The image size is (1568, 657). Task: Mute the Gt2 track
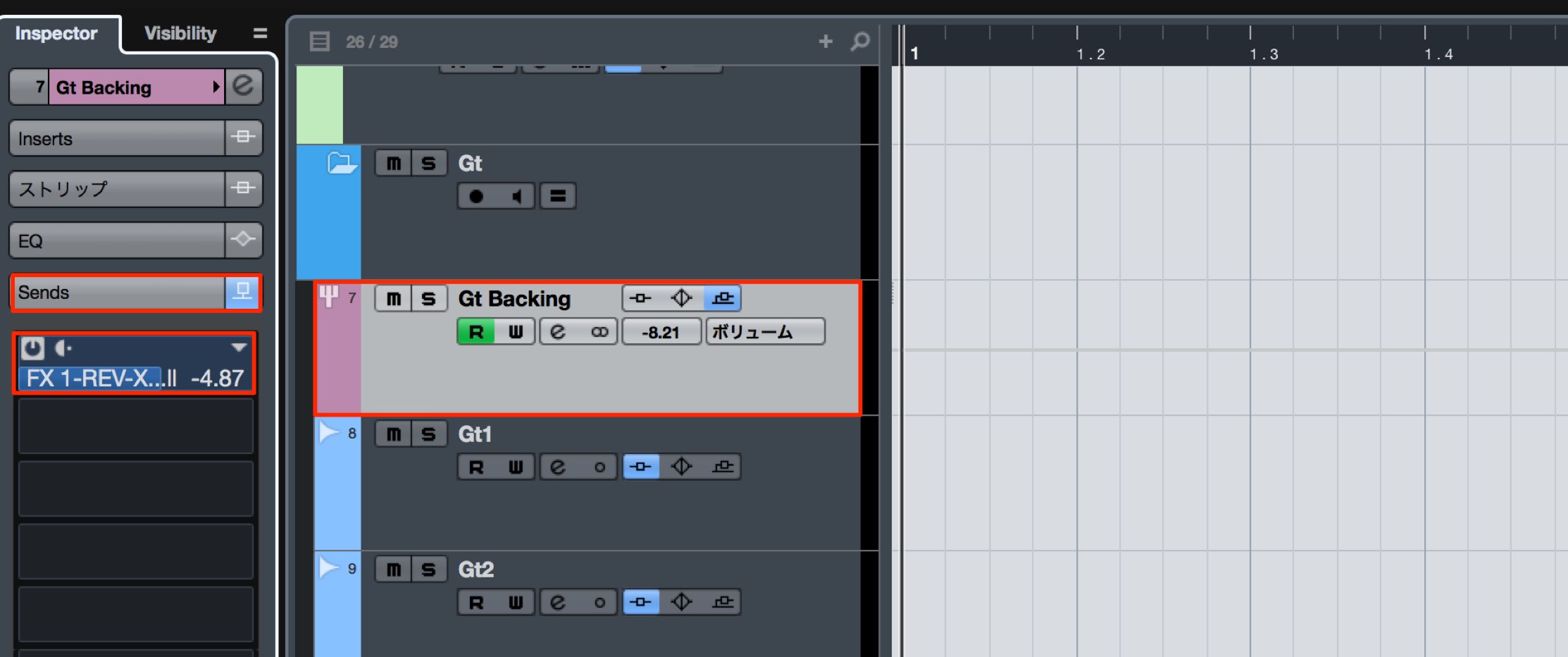393,570
